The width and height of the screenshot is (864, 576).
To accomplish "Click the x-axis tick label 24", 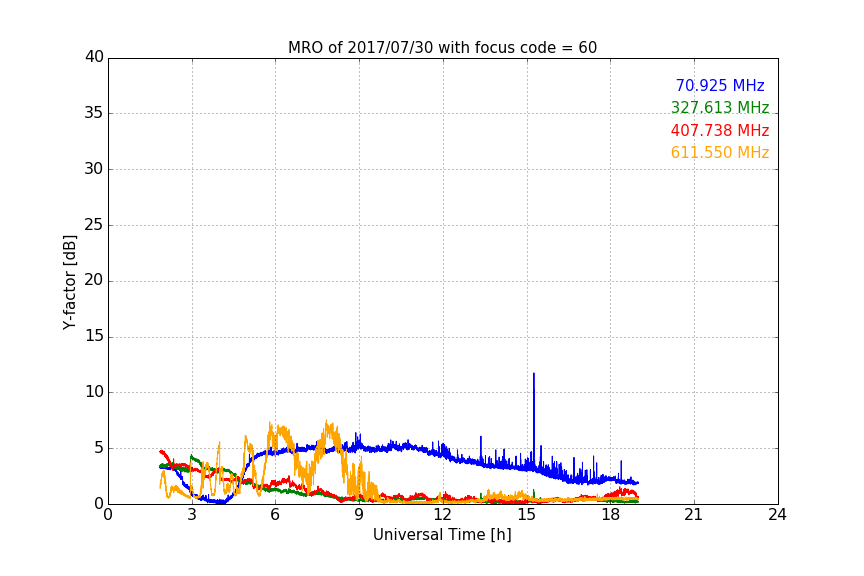I will tap(777, 515).
